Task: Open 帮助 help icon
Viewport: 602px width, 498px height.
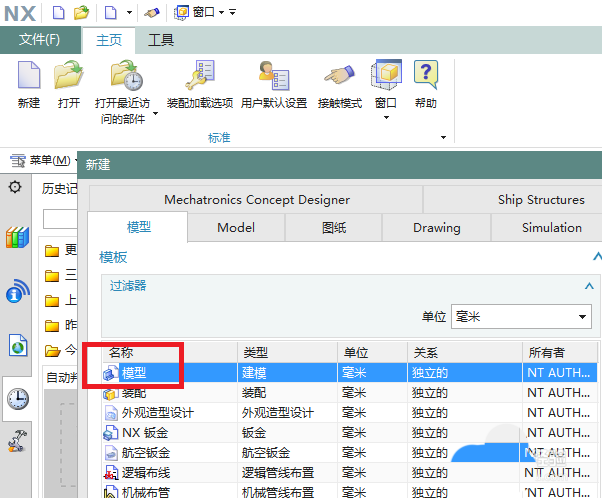Action: tap(426, 74)
